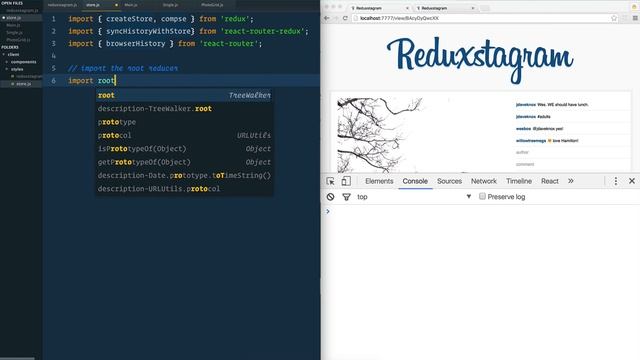This screenshot has width=640, height=360.
Task: Click the Reduxstagram title link
Action: [x=480, y=59]
